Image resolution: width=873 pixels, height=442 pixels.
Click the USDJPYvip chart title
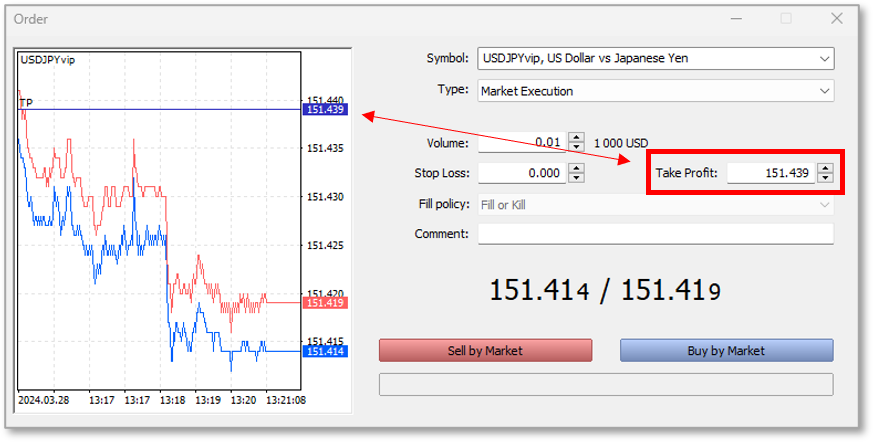(48, 60)
